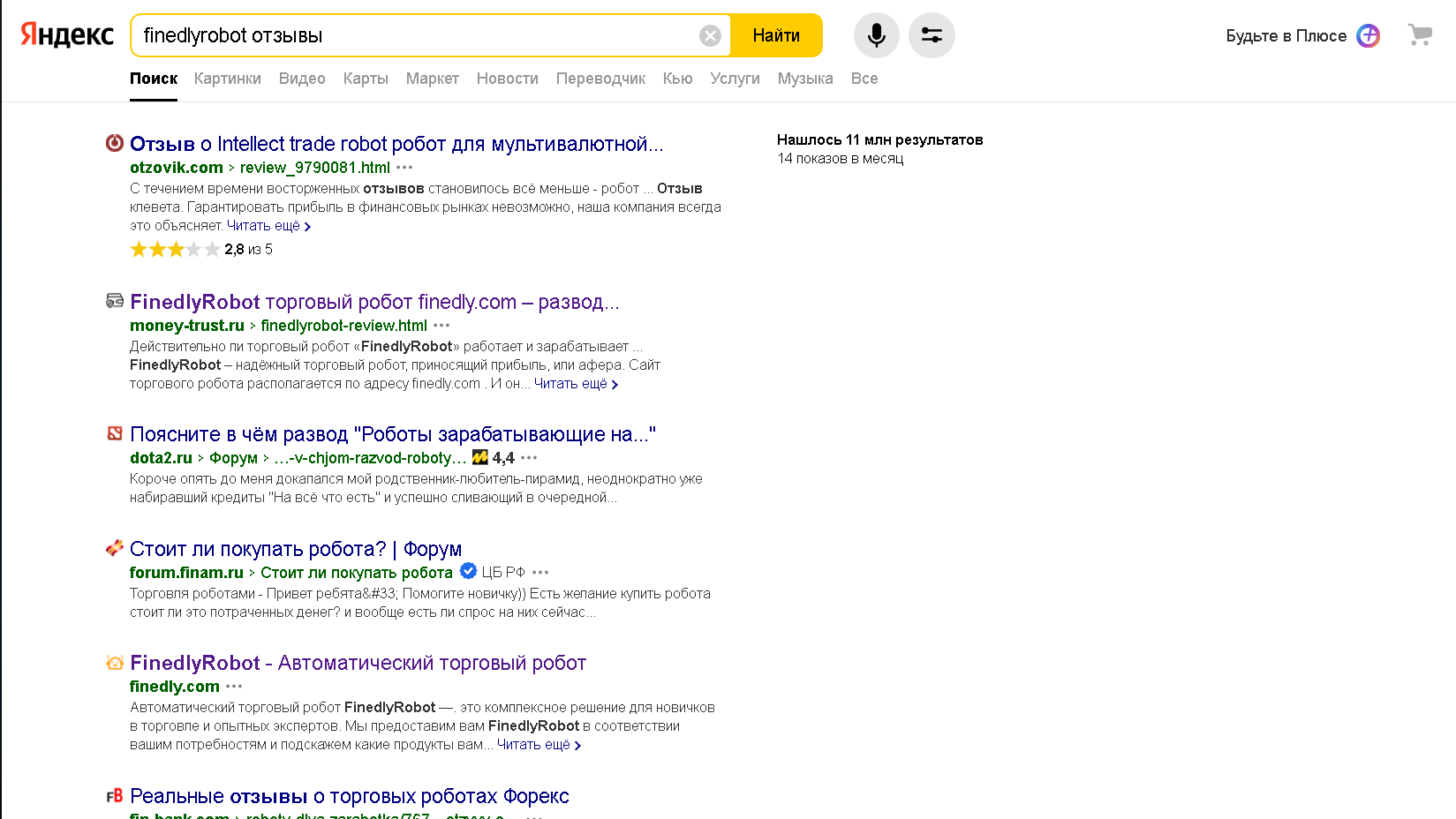Click Будьте в Плюсе link
This screenshot has height=819, width=1456.
tap(1286, 35)
